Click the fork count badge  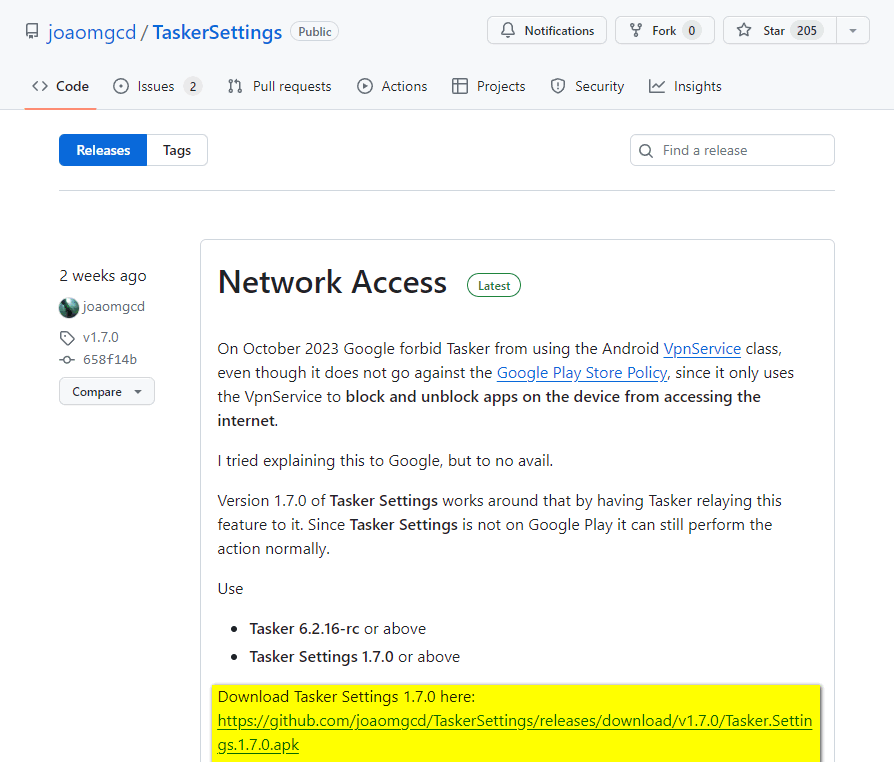692,31
